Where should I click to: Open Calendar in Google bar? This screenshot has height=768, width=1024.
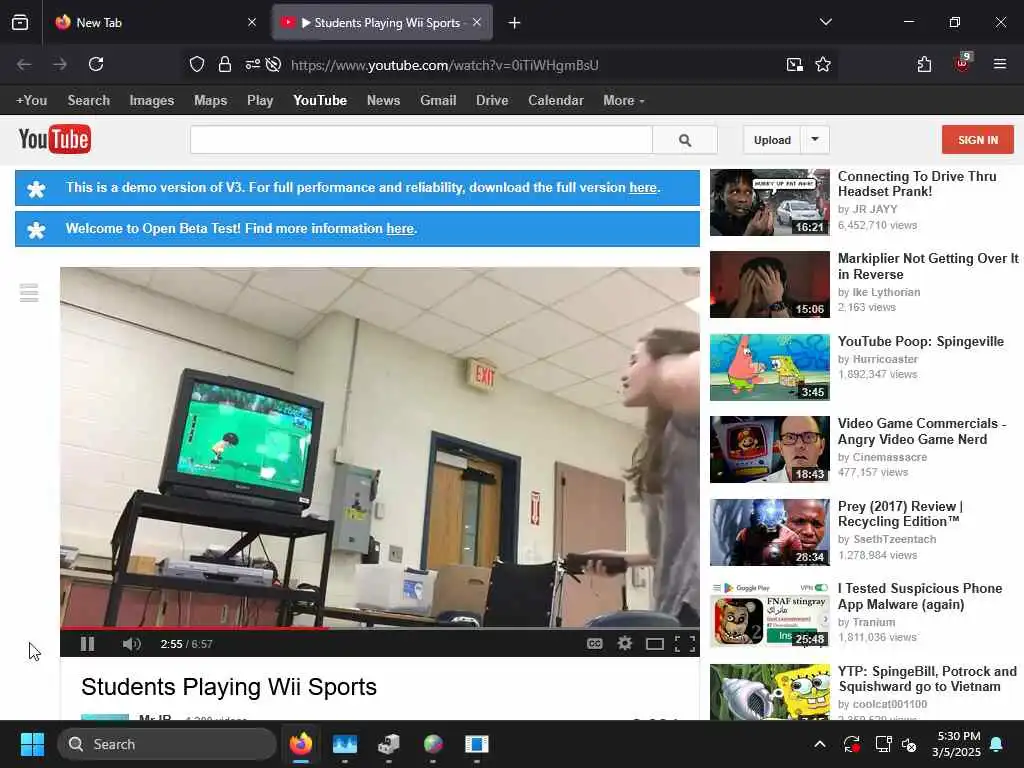pyautogui.click(x=556, y=101)
